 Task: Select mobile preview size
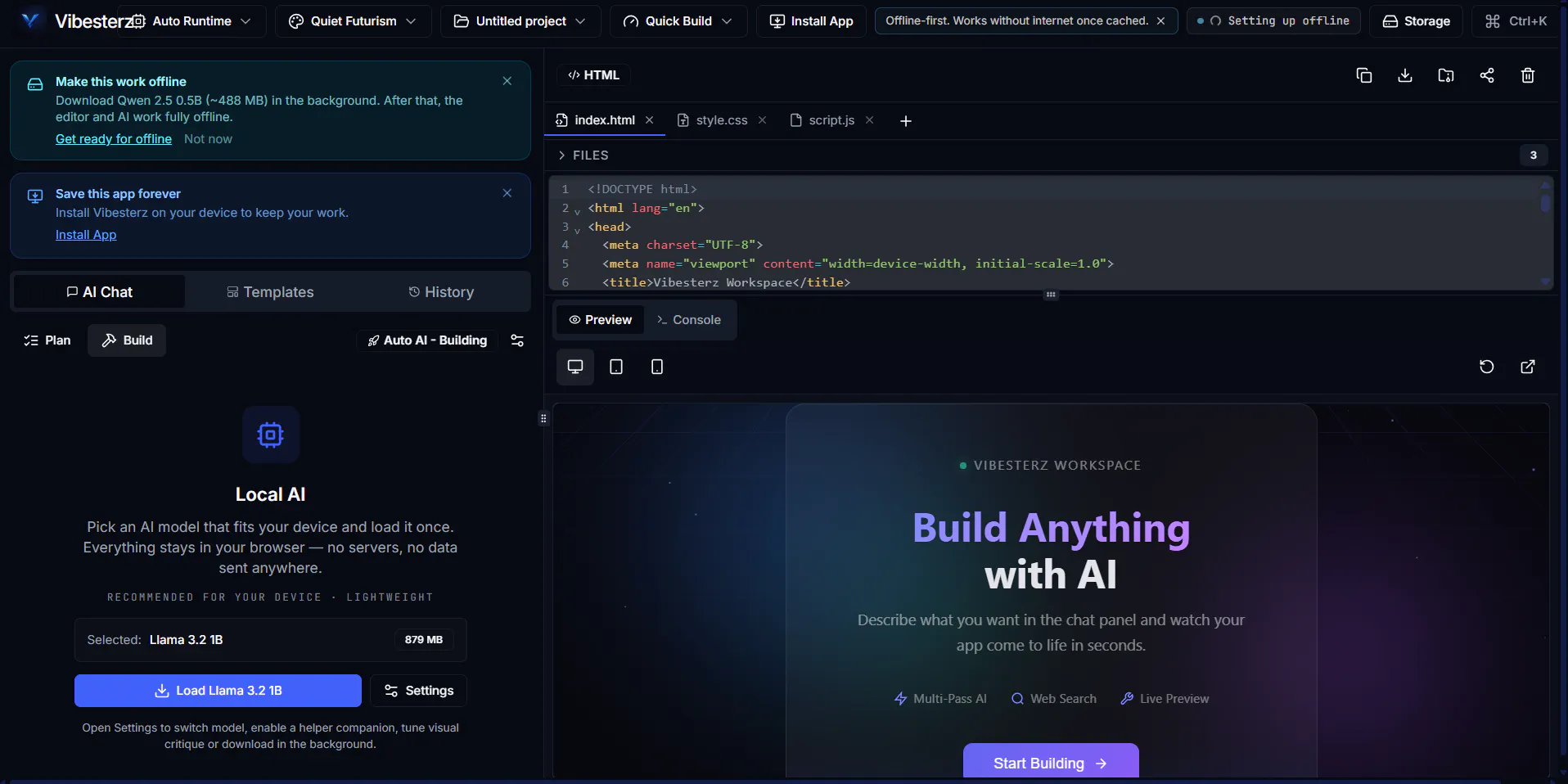(657, 367)
